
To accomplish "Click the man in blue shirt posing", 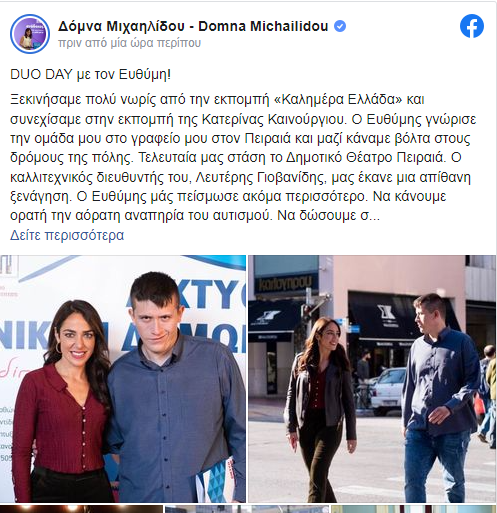I will [177, 387].
